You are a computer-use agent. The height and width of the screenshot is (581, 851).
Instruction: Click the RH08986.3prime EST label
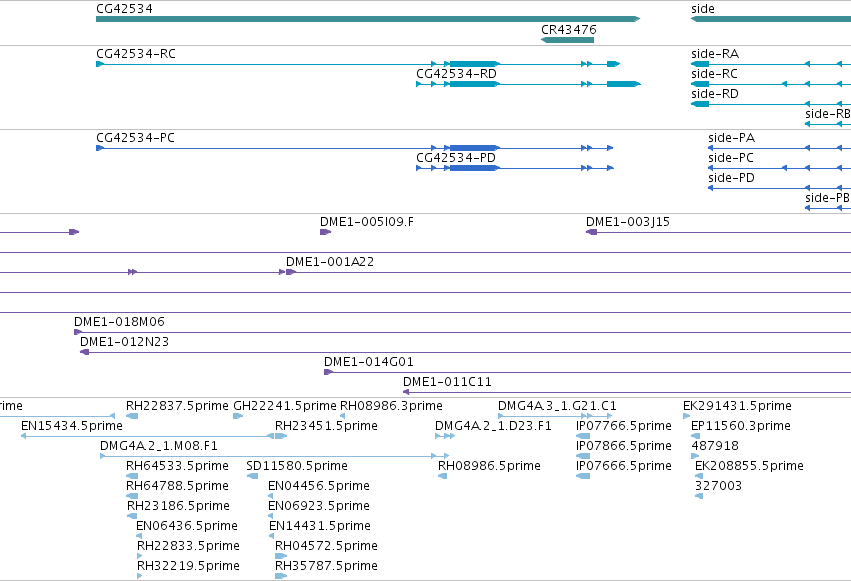[x=391, y=406]
